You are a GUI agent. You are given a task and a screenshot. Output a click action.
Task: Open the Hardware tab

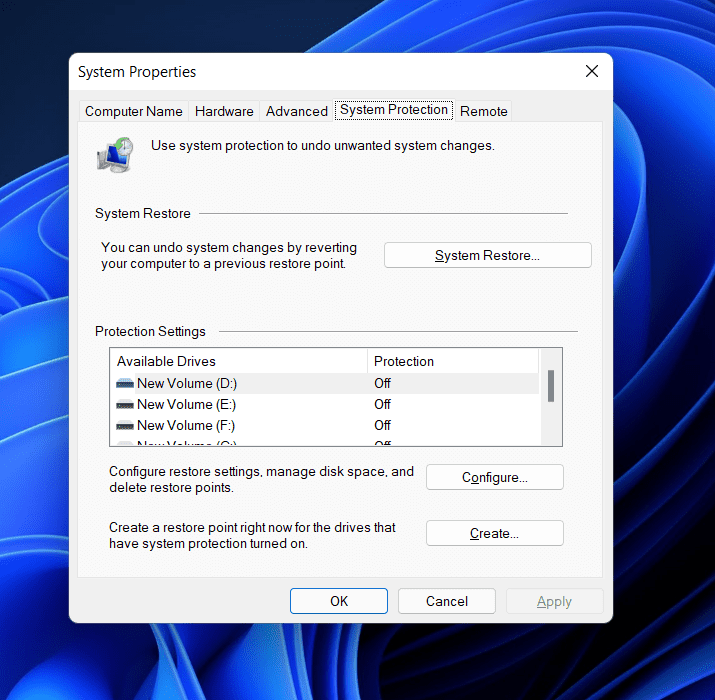(x=224, y=111)
